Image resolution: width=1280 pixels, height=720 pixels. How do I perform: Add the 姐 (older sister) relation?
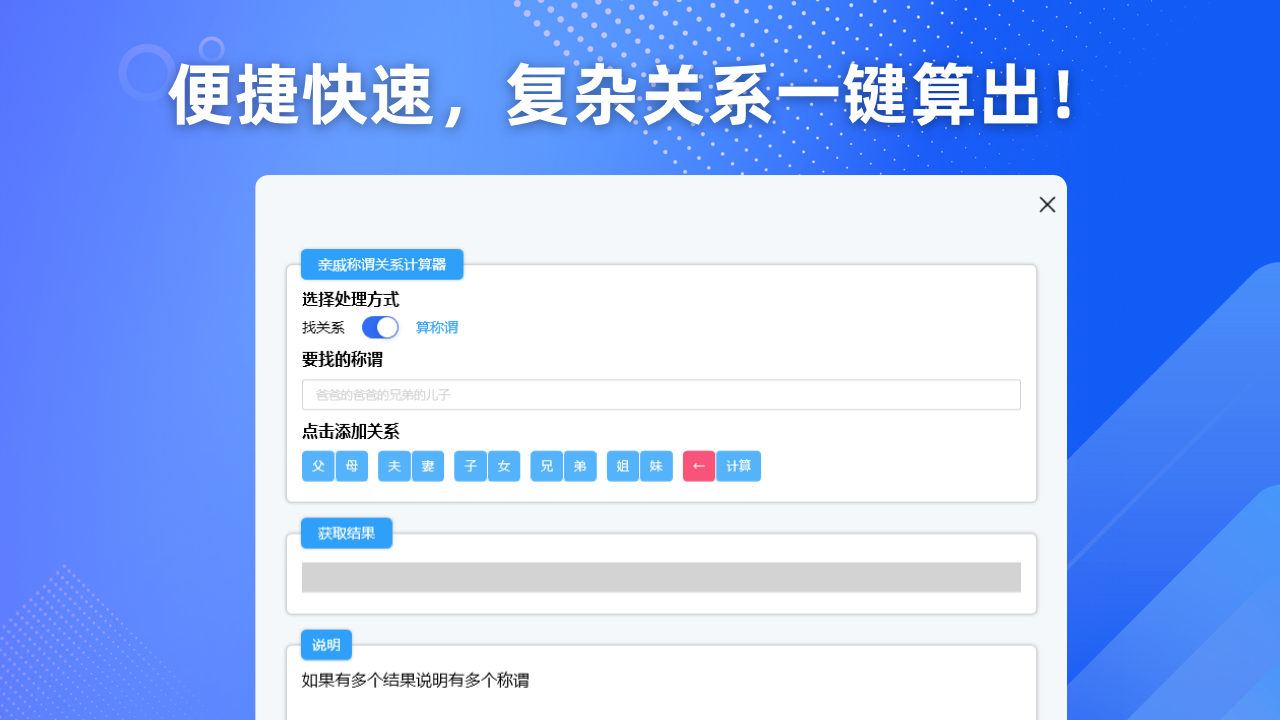[623, 466]
